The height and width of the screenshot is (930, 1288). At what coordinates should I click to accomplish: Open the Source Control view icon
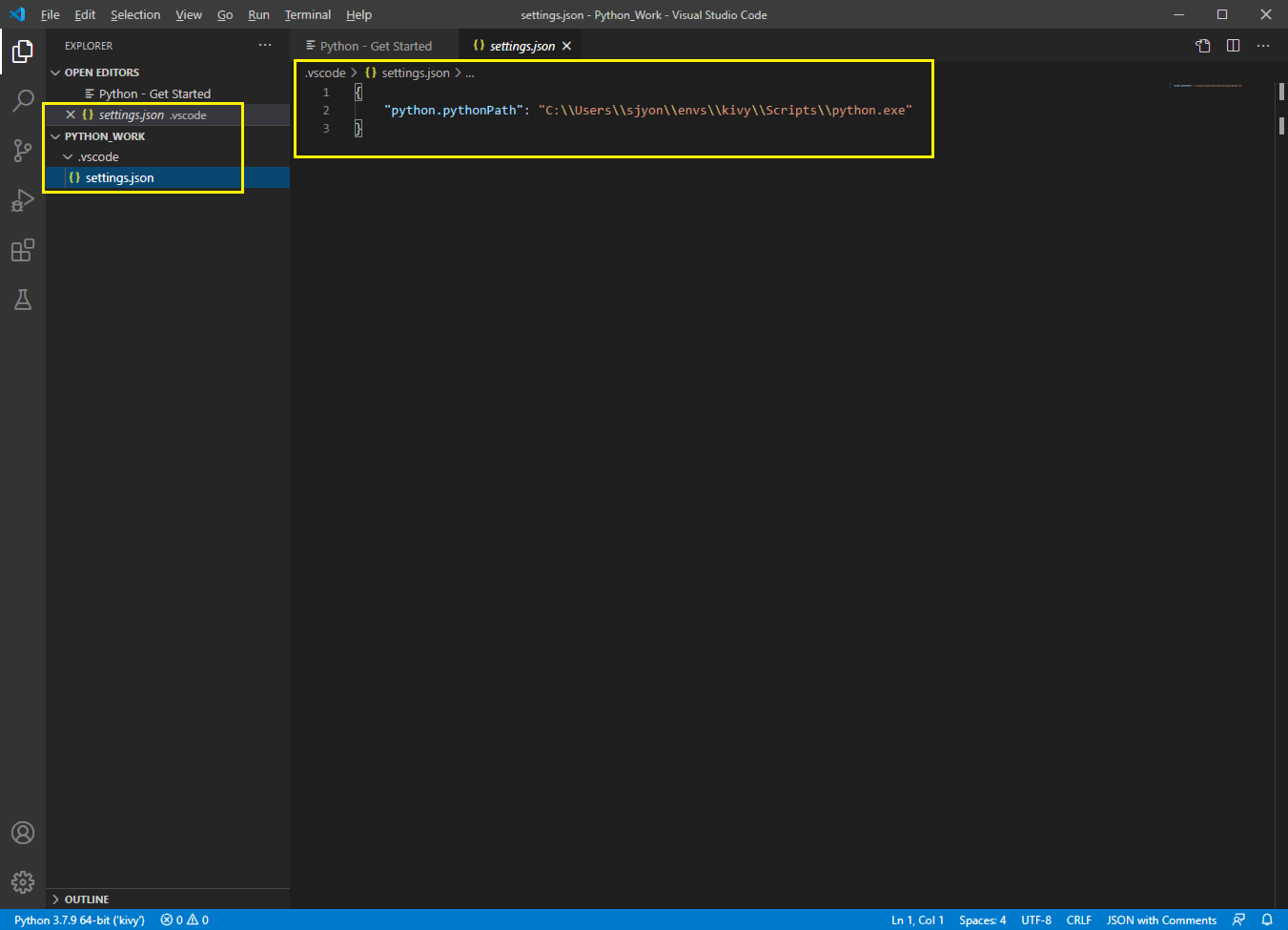(x=23, y=151)
